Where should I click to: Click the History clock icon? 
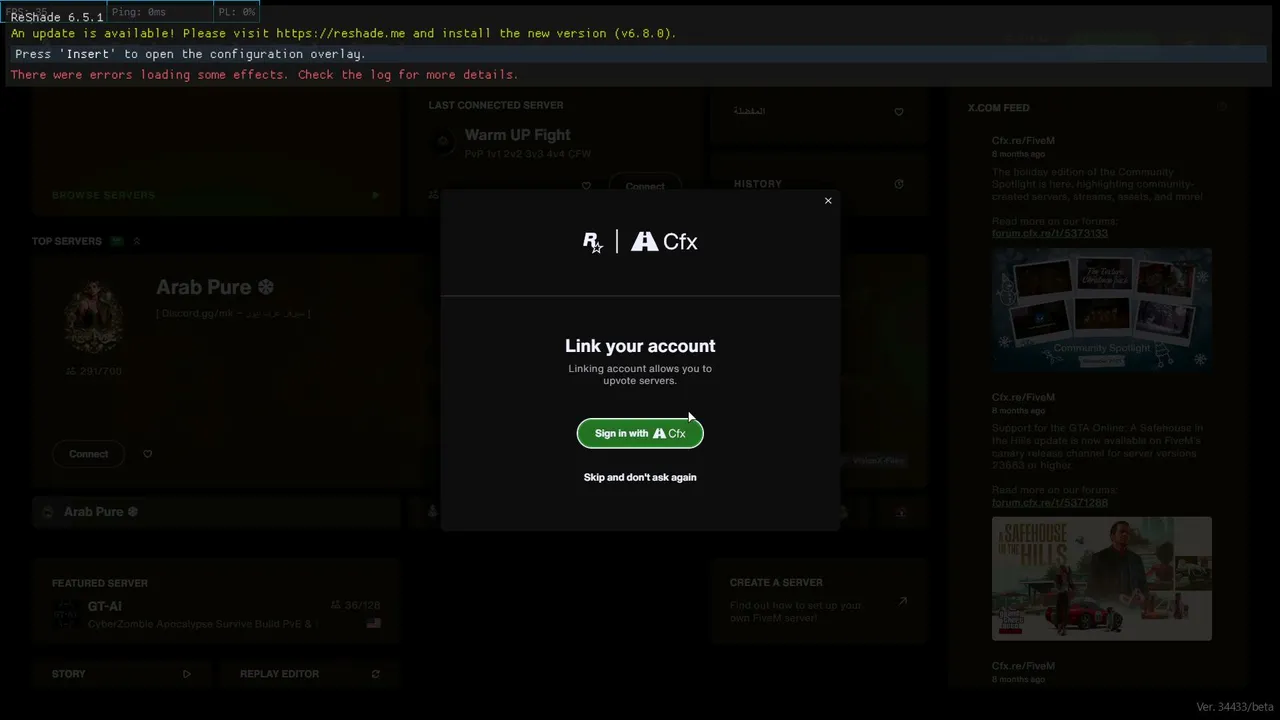[898, 184]
